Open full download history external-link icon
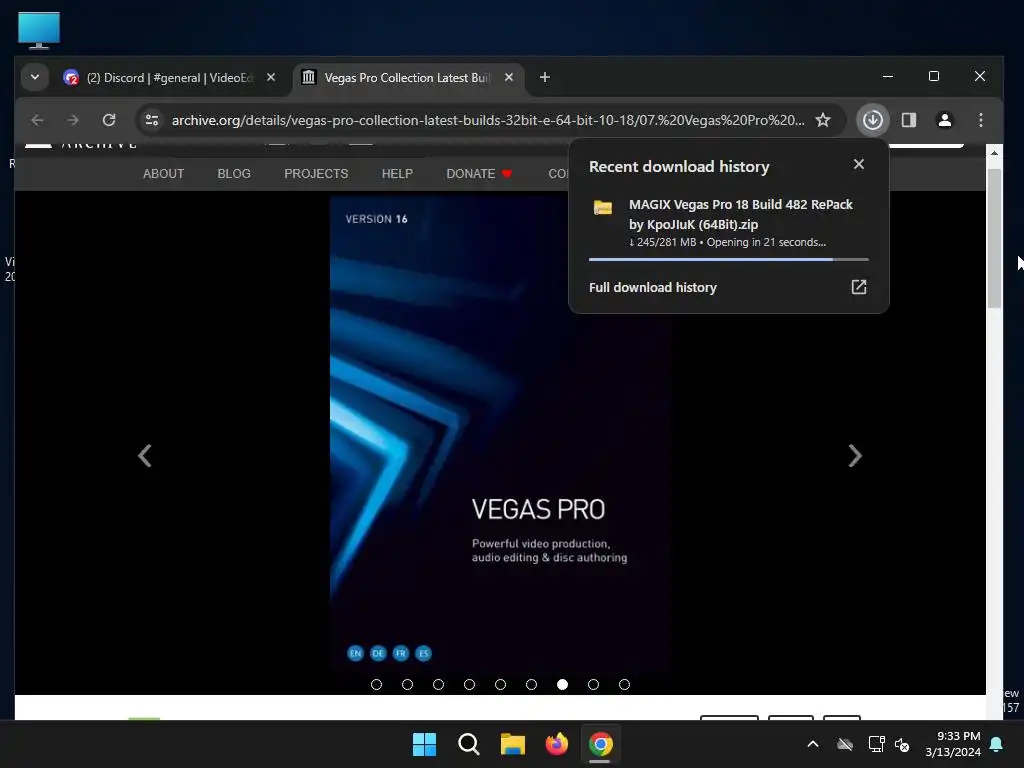1024x768 pixels. 859,287
